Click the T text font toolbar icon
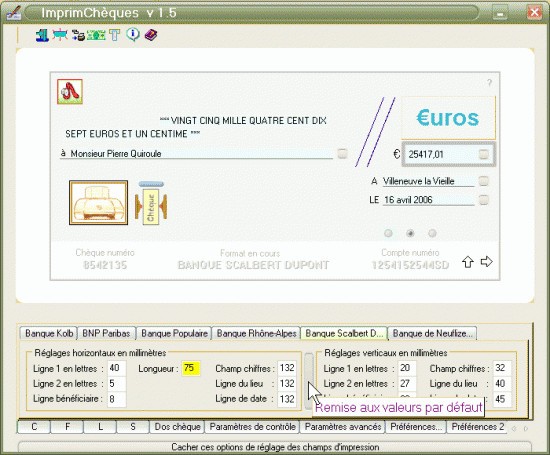550x455 pixels. point(114,35)
